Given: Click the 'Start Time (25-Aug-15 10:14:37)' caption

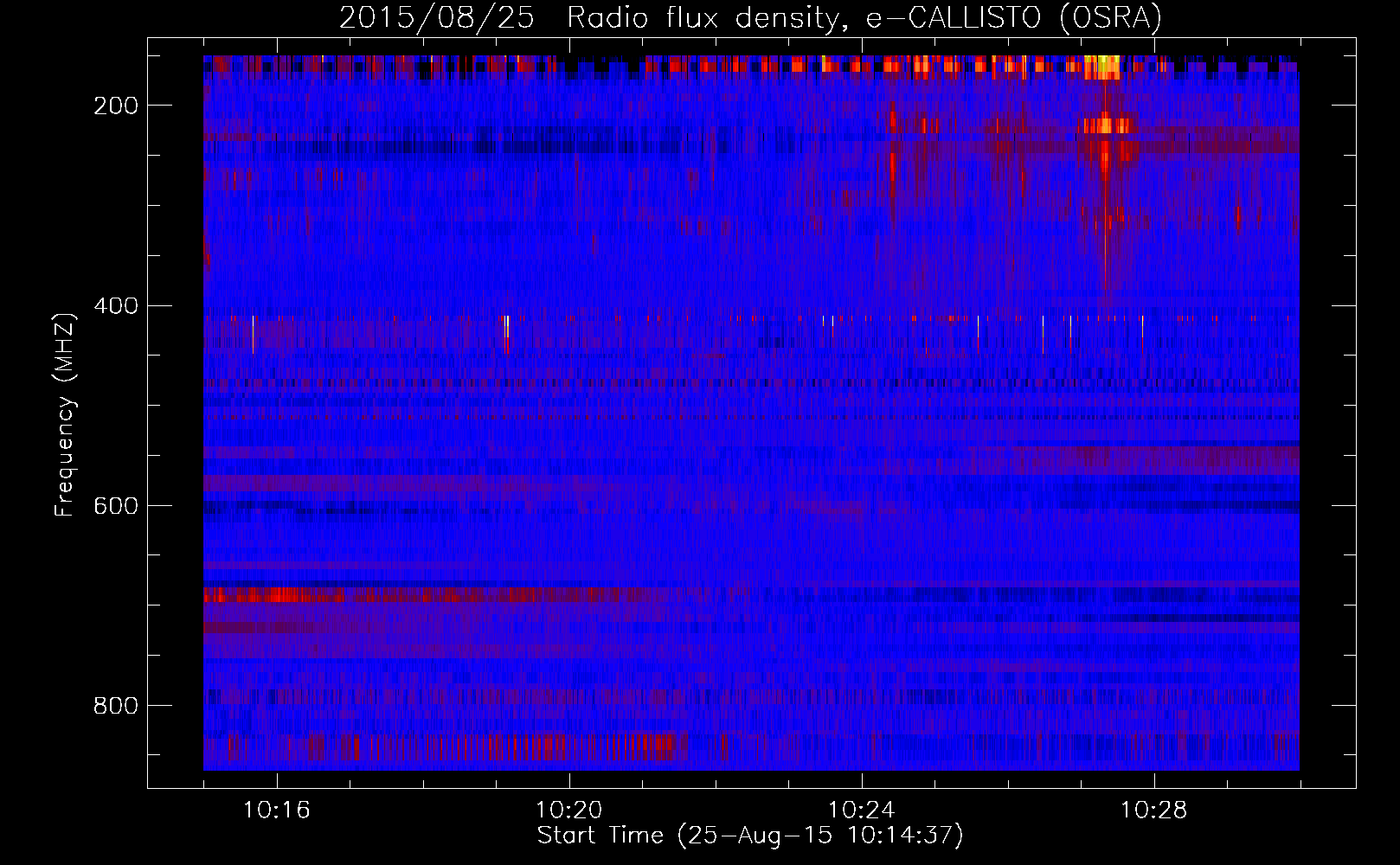Looking at the screenshot, I should click(750, 836).
